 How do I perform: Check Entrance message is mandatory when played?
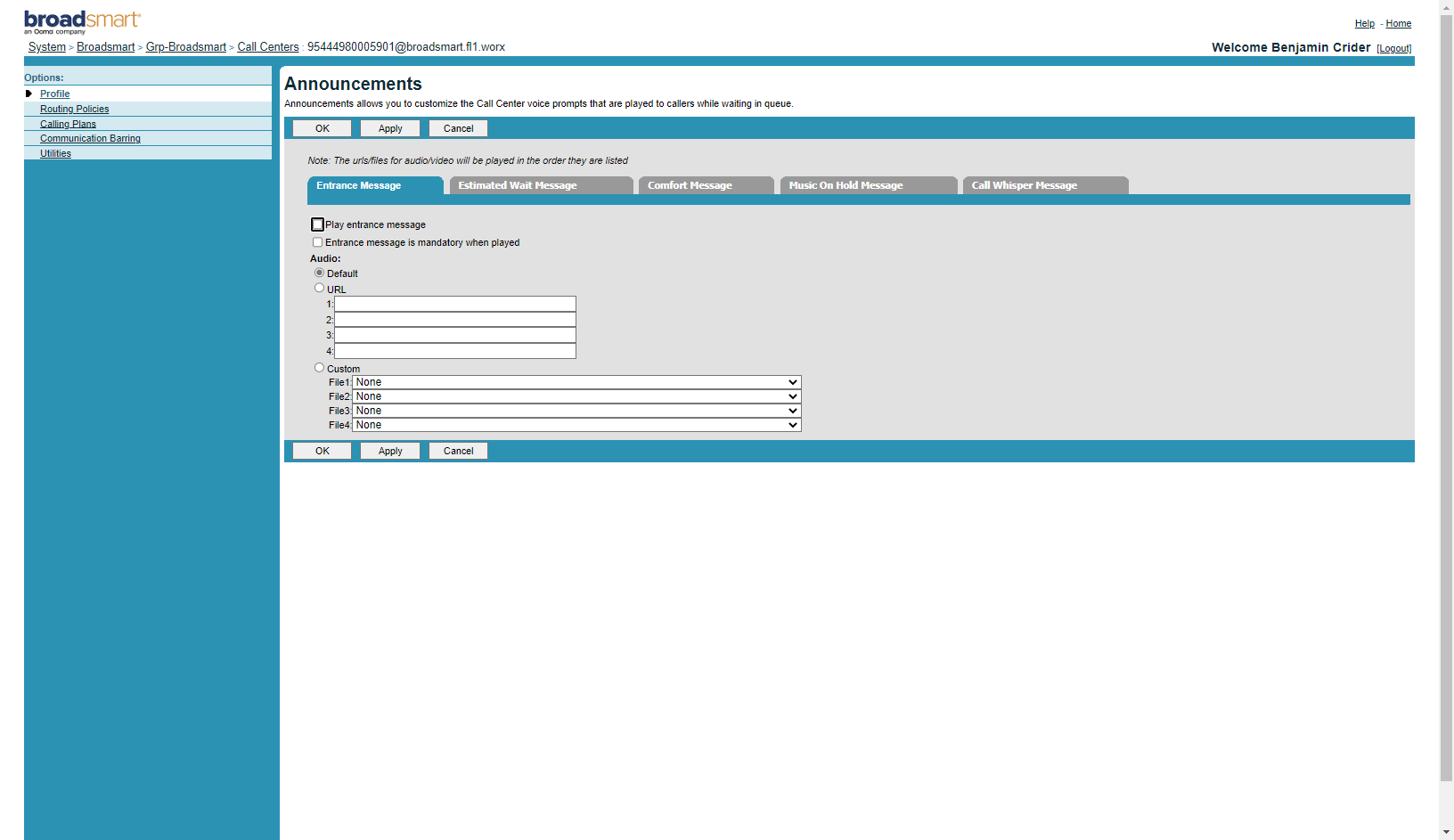[317, 242]
